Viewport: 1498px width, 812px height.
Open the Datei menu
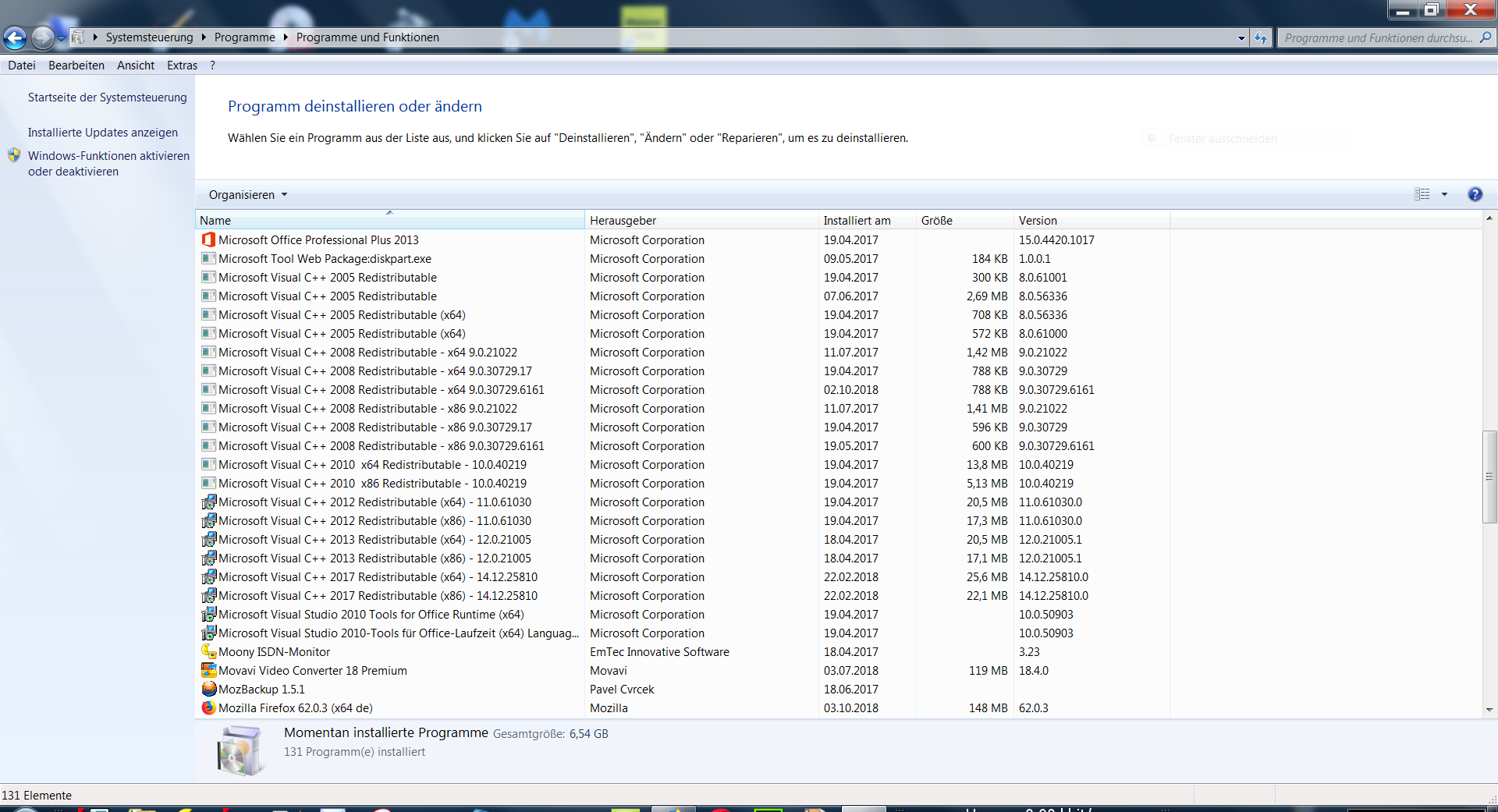(x=22, y=66)
